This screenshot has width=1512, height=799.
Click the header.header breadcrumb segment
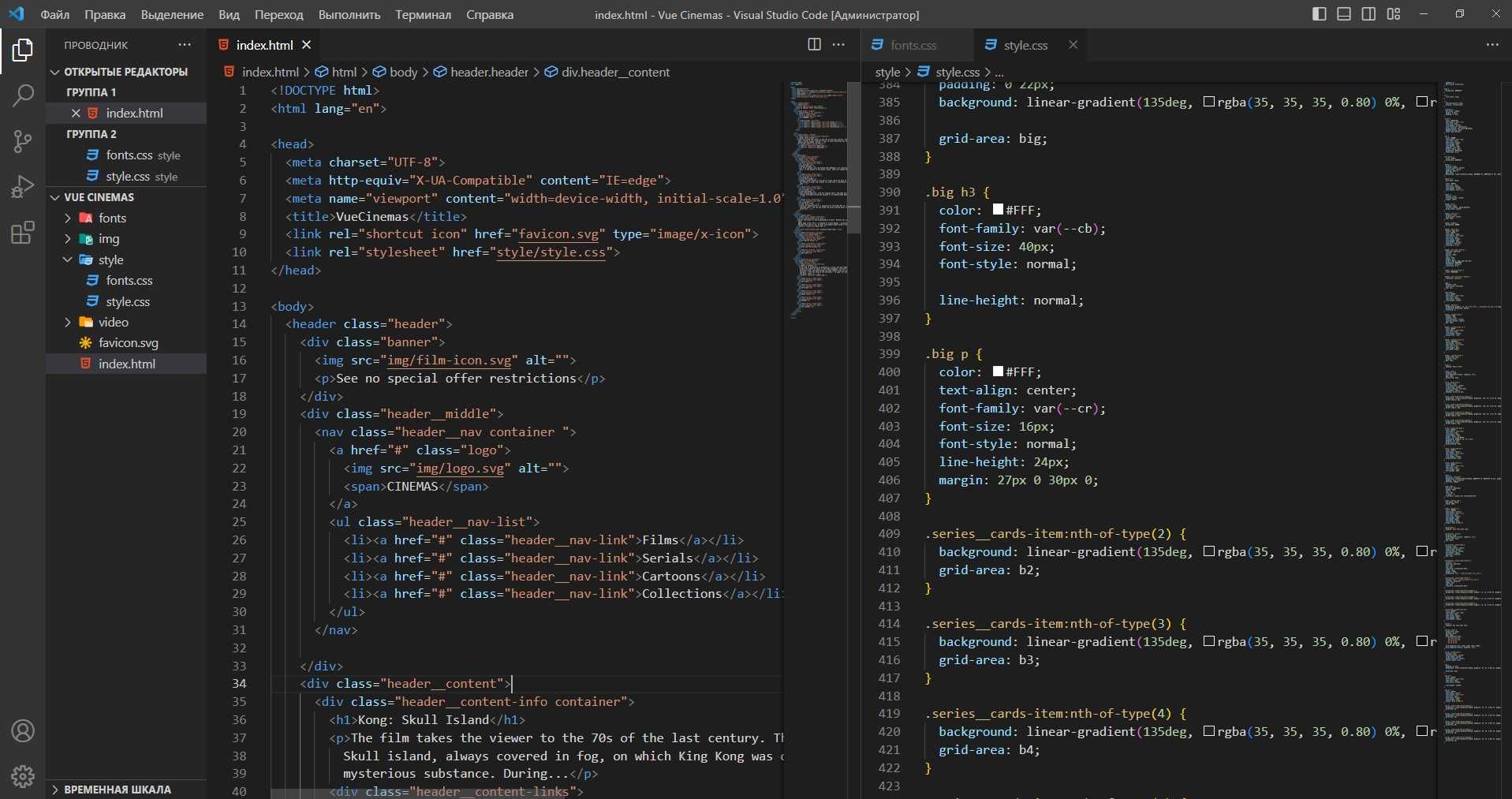point(490,72)
